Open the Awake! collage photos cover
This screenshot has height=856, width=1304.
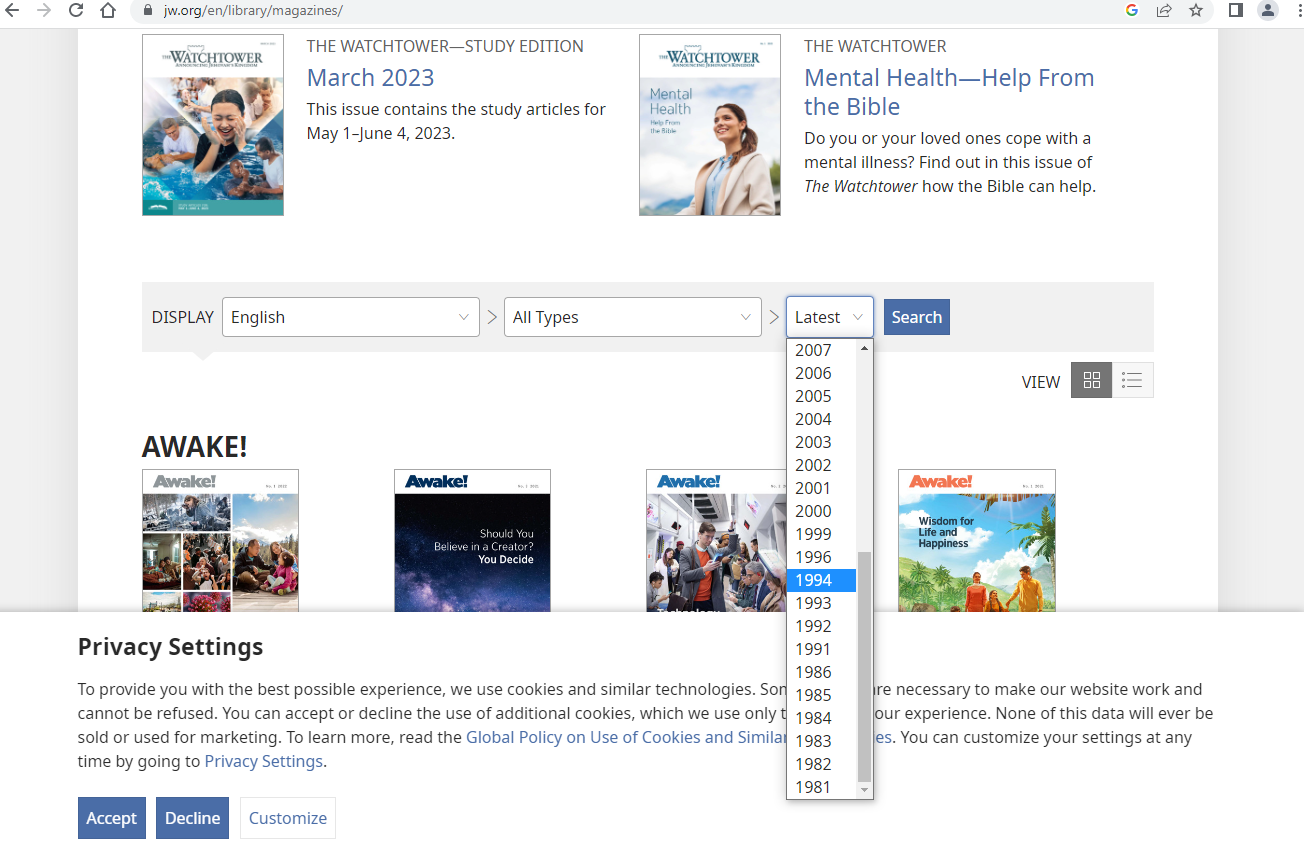coord(220,541)
